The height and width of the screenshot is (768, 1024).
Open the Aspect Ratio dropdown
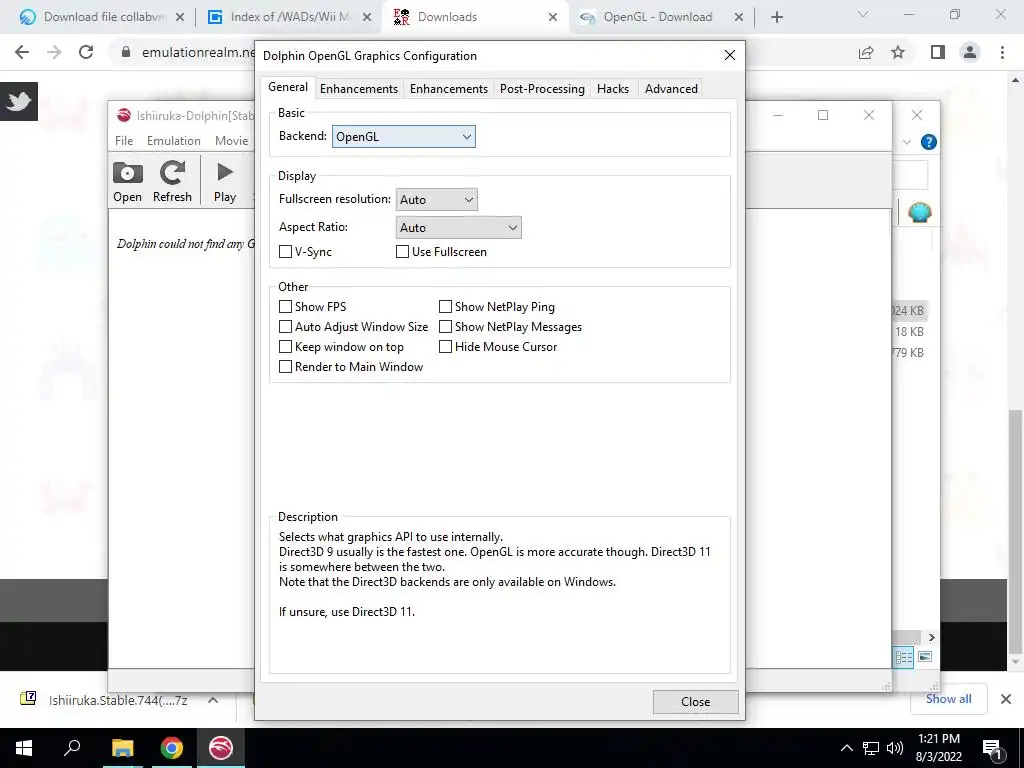point(458,227)
